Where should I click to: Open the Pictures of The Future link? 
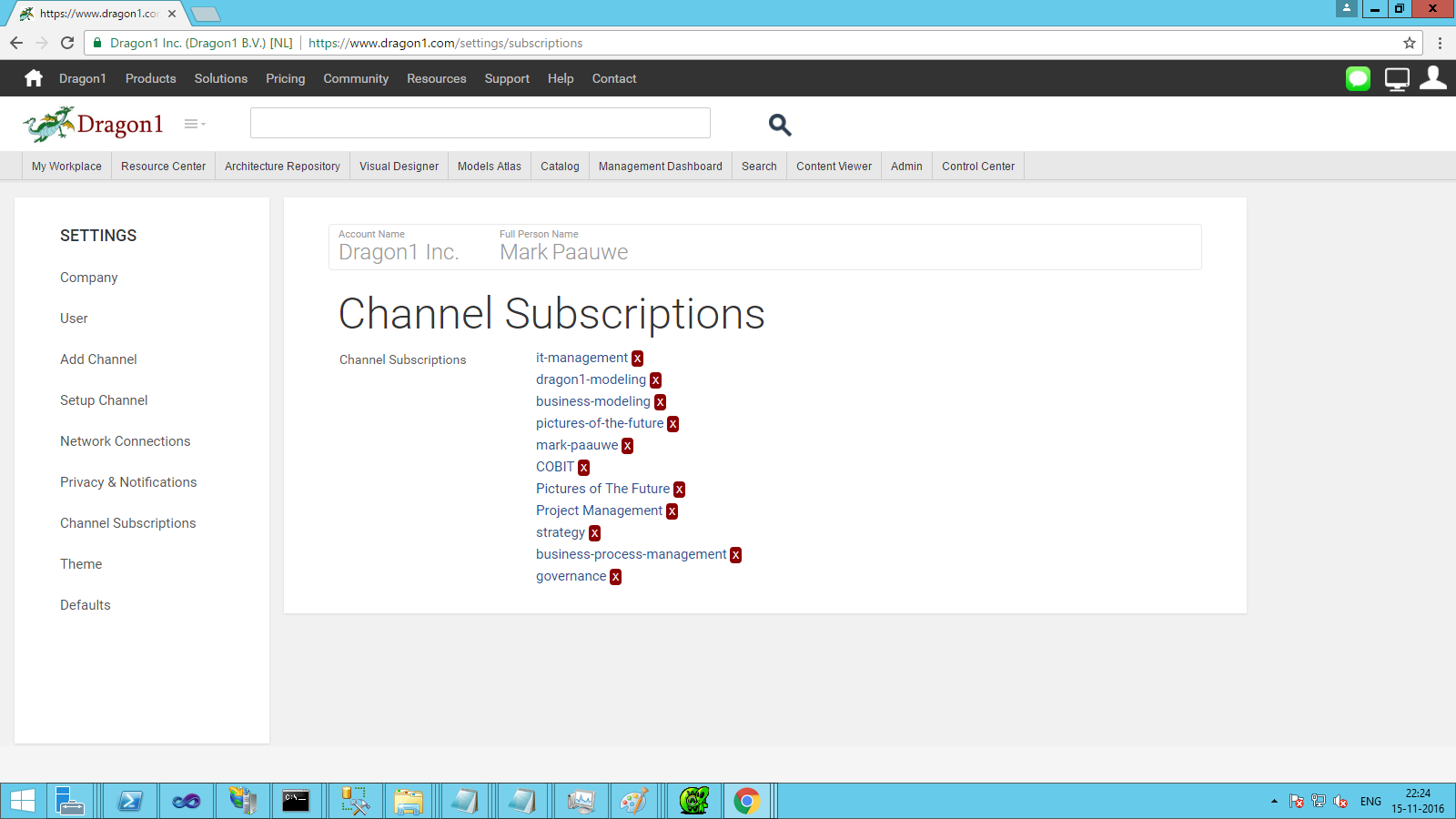pos(602,489)
